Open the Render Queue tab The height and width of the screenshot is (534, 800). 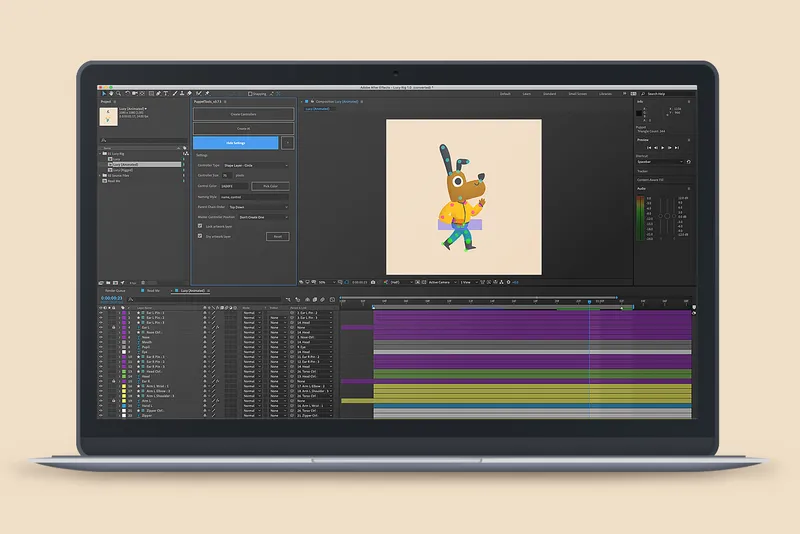point(115,291)
